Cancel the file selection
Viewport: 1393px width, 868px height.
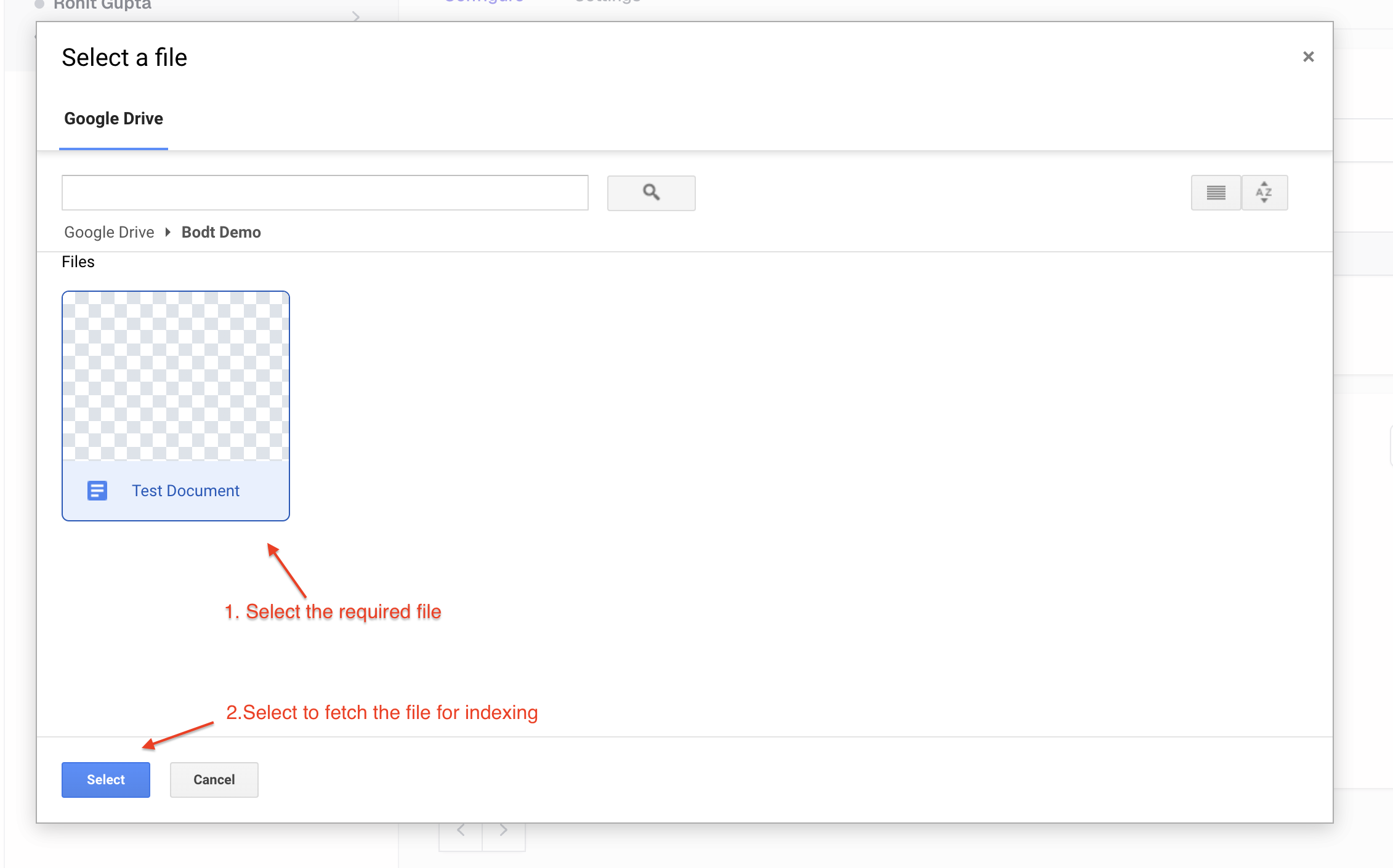[x=214, y=779]
